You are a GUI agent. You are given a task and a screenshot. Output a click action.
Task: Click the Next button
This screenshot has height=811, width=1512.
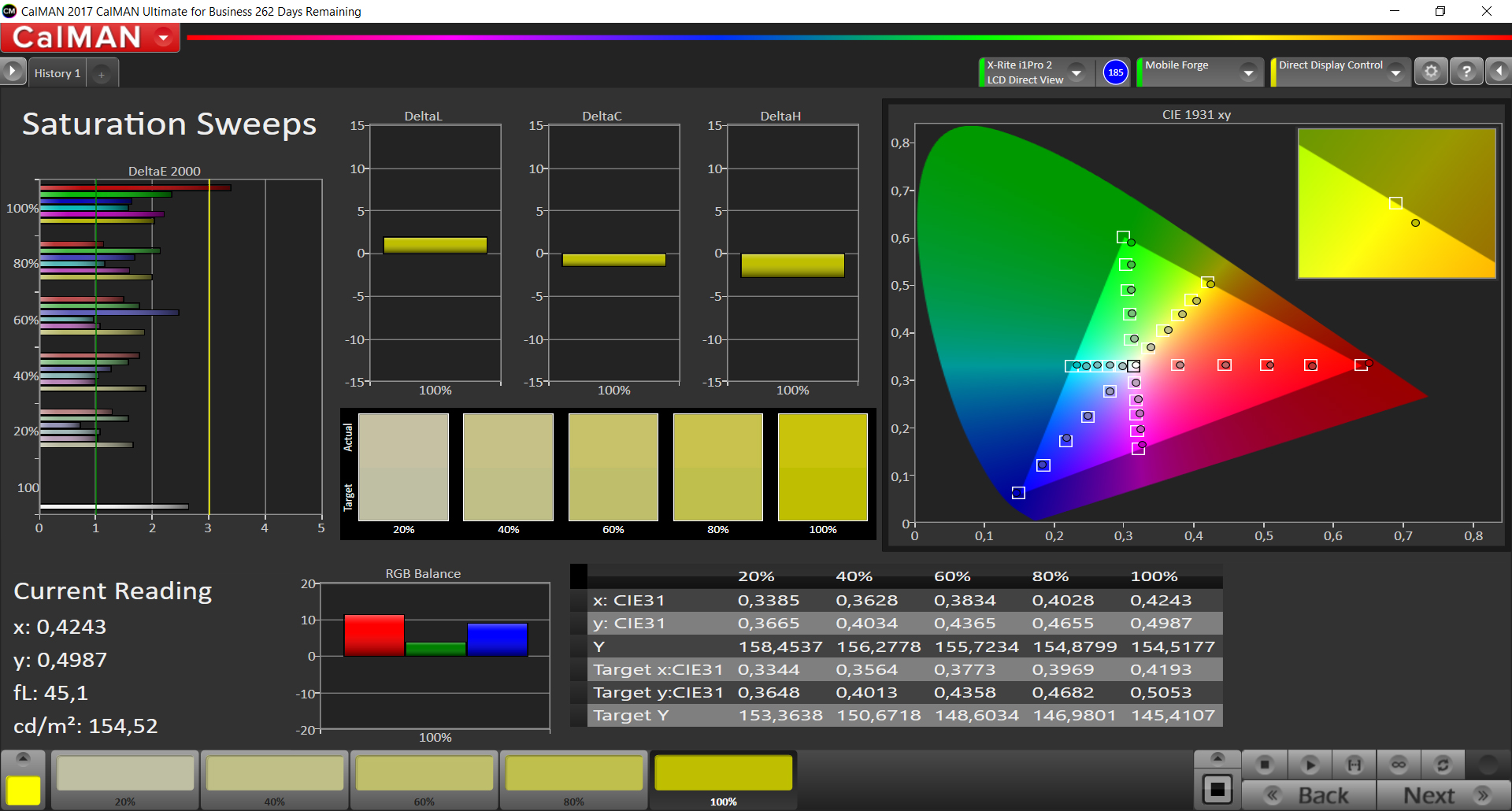click(x=1444, y=795)
